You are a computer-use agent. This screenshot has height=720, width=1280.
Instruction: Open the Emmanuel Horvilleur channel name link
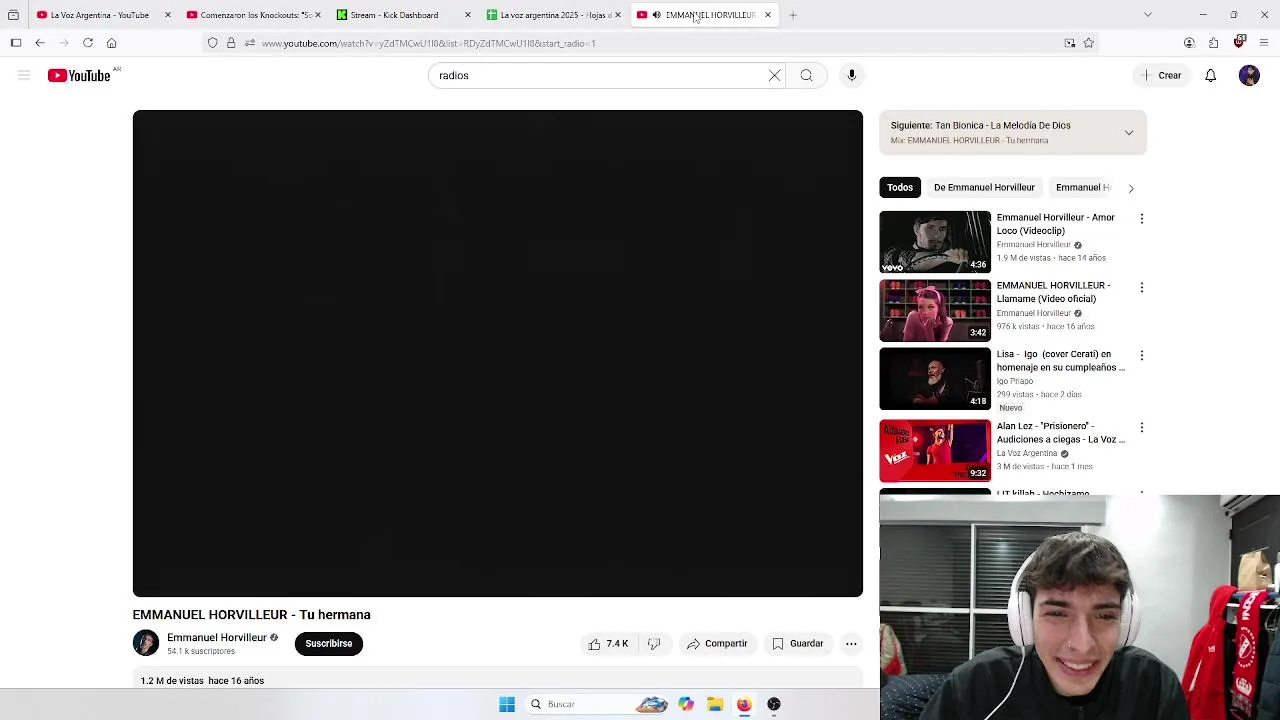click(217, 637)
